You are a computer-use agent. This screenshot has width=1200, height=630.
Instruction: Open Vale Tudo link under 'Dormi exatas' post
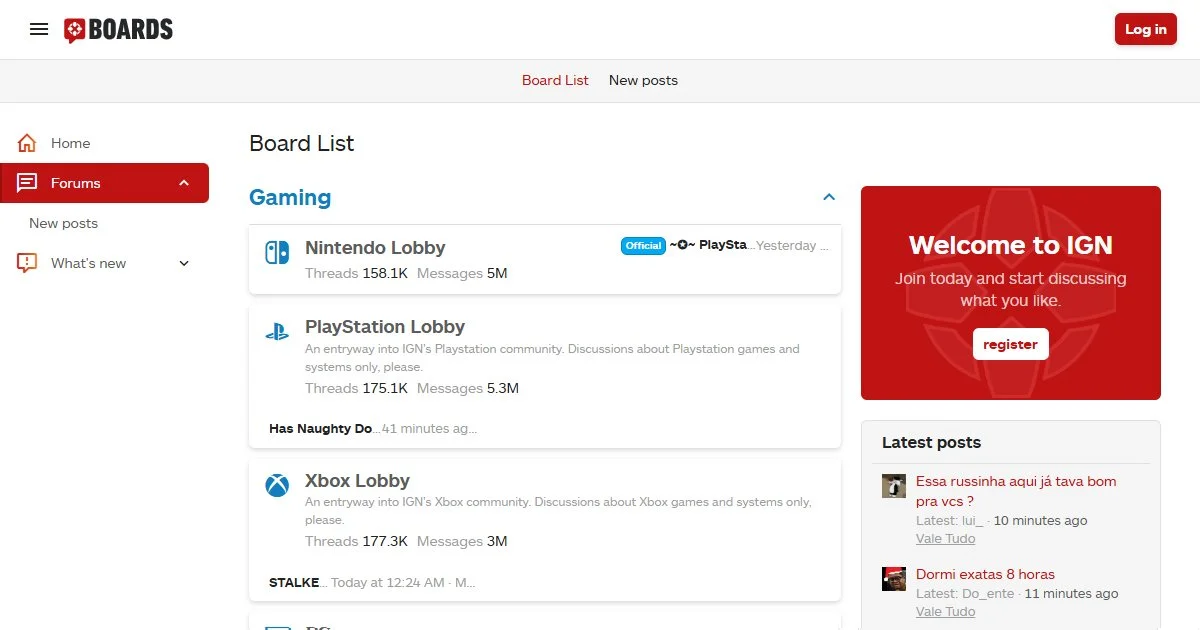point(945,612)
